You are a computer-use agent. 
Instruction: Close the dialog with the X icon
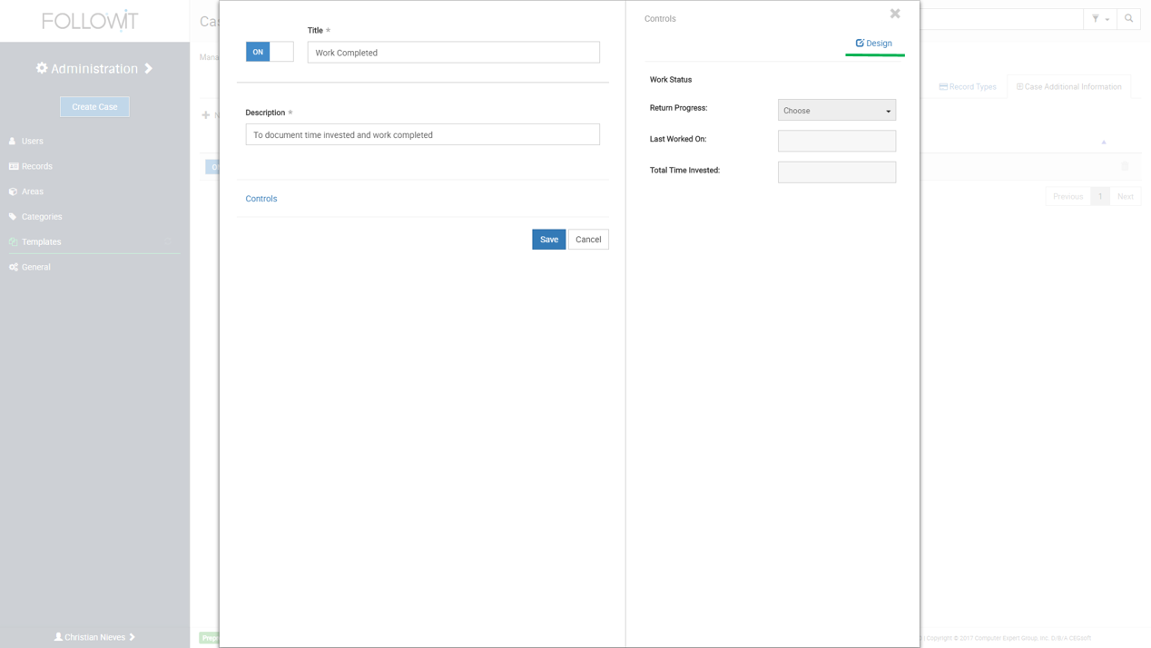point(895,14)
